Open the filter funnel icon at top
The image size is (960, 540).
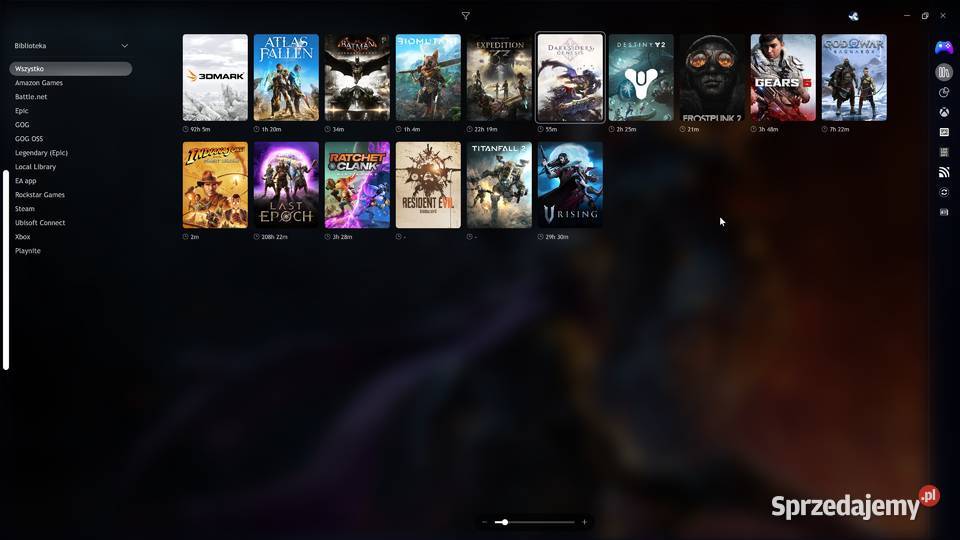(x=465, y=16)
